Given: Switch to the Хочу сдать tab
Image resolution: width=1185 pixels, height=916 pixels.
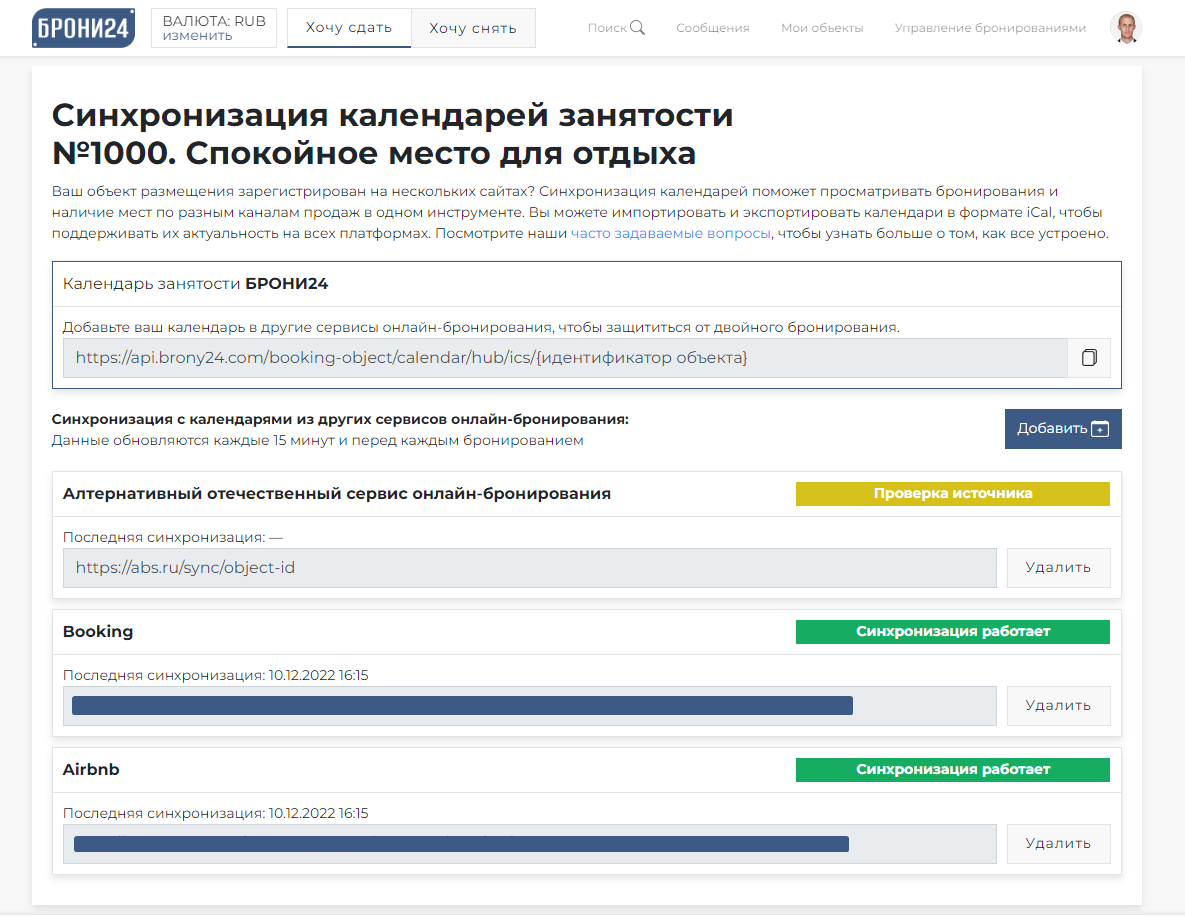Looking at the screenshot, I should coord(349,28).
